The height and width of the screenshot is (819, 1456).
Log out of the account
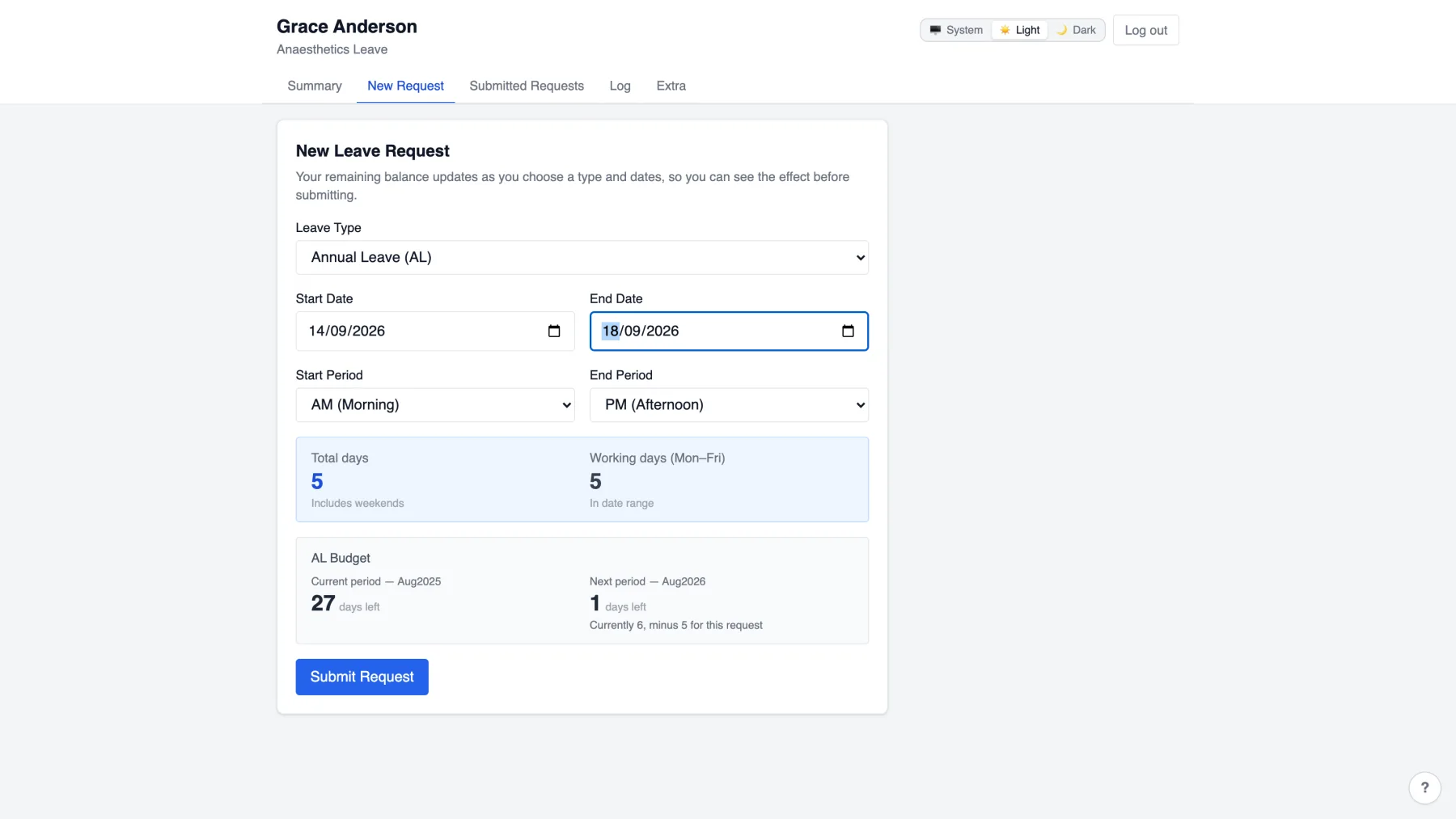point(1145,30)
